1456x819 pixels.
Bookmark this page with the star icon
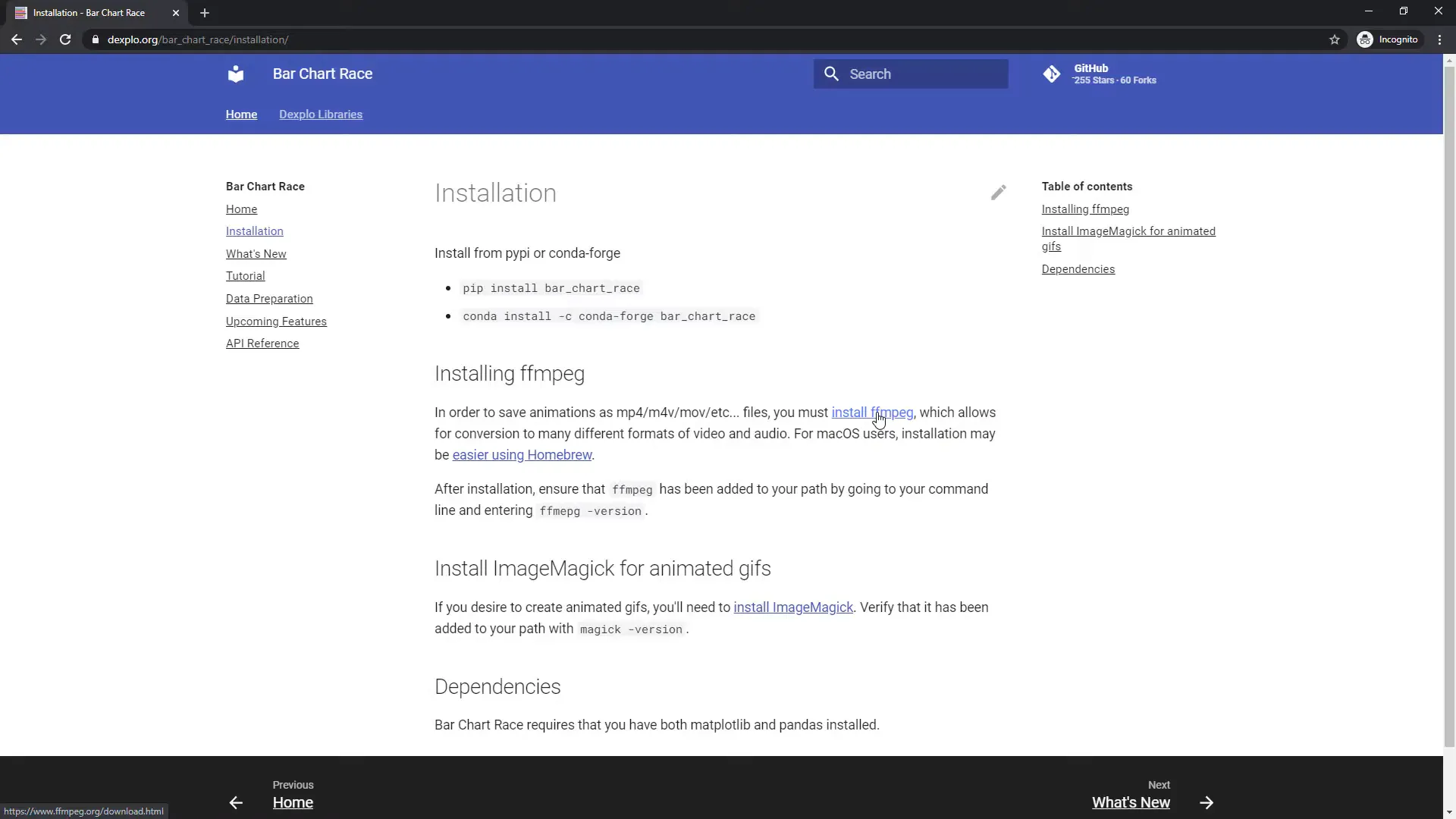point(1335,39)
